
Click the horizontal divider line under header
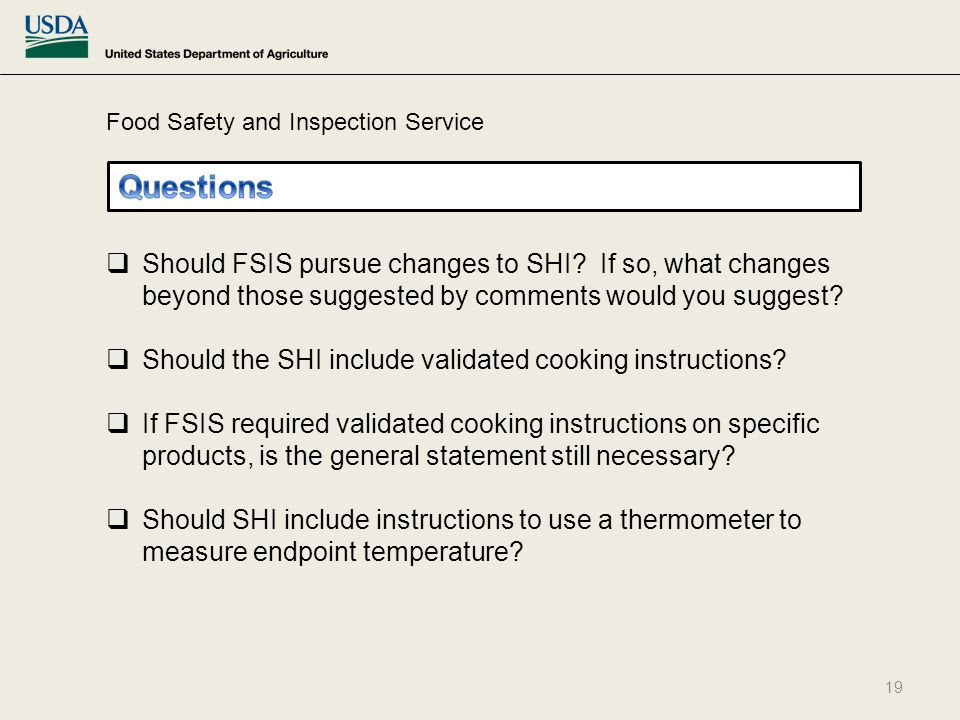click(x=480, y=75)
